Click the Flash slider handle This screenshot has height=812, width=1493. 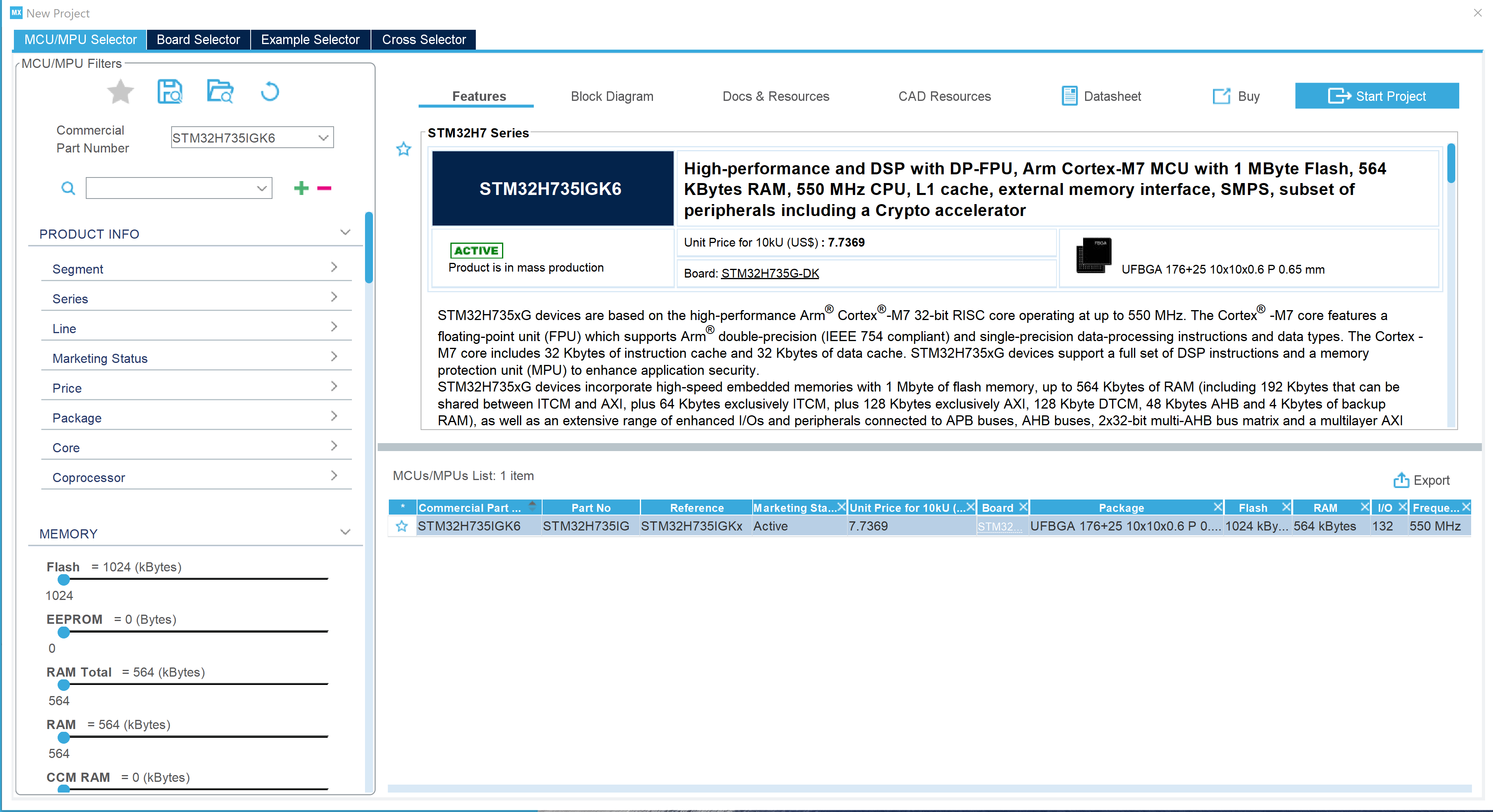(x=64, y=580)
